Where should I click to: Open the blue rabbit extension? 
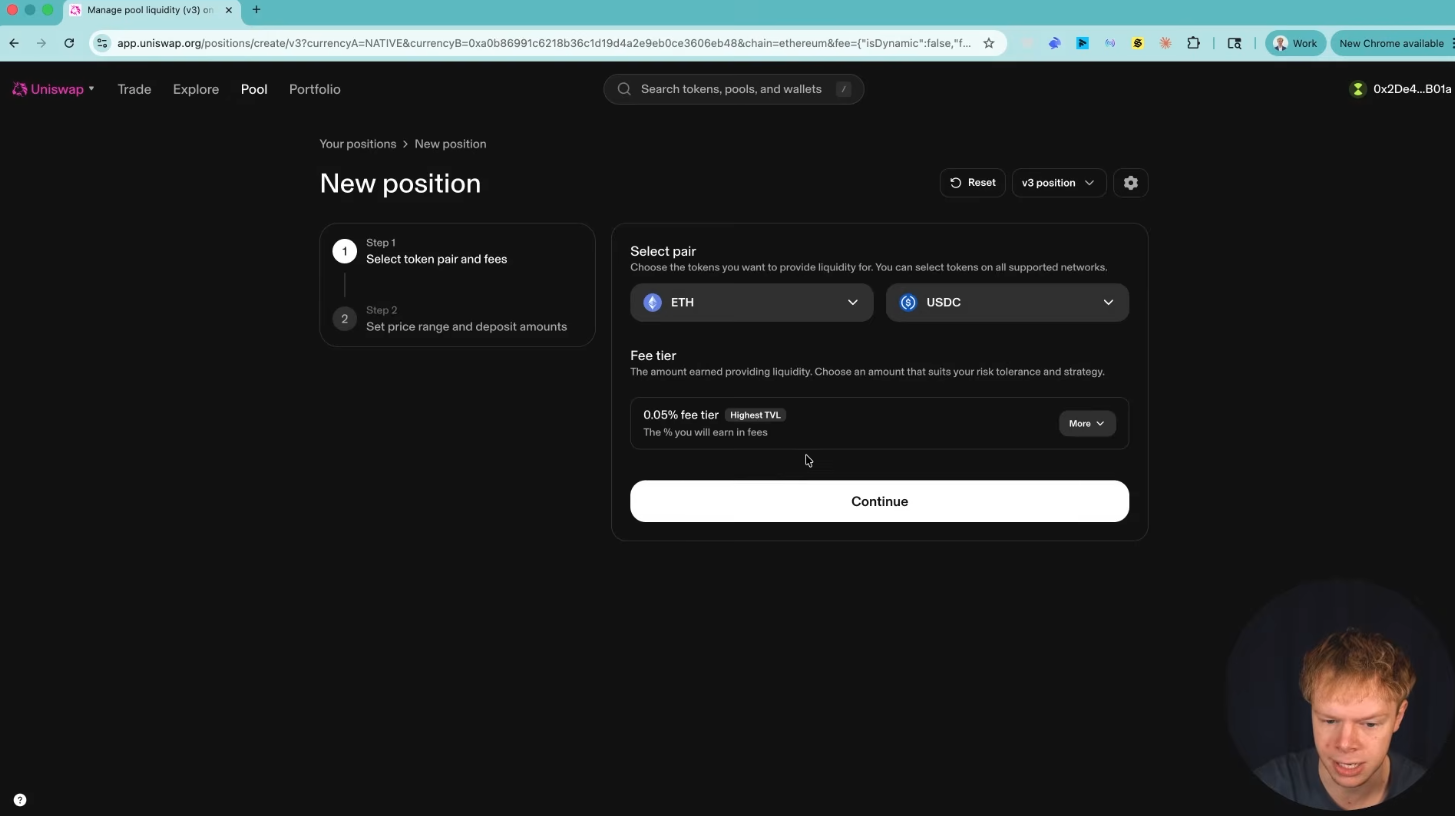pos(1054,43)
